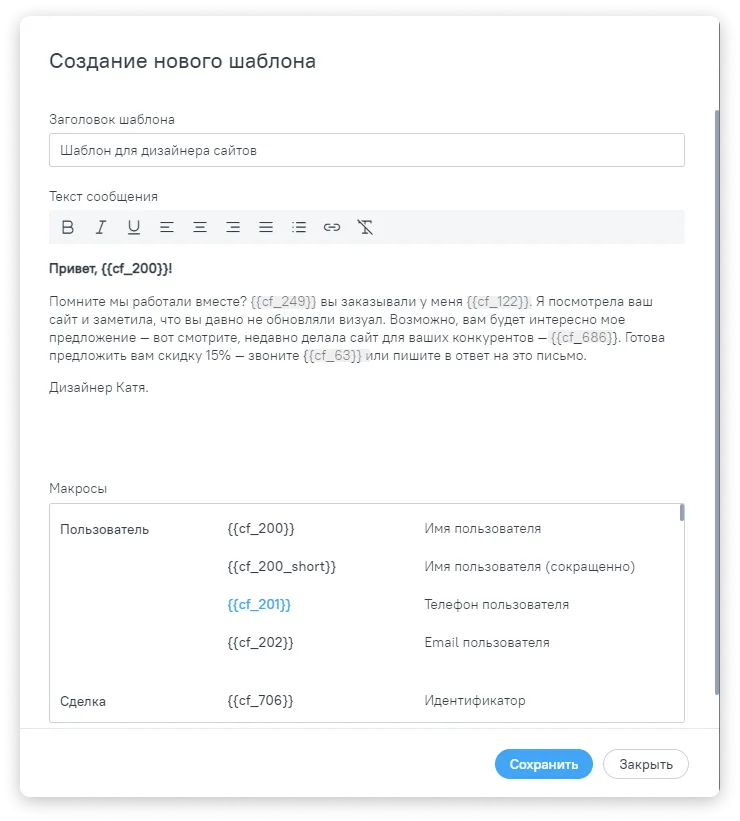The image size is (740, 821).
Task: Align message text to the left
Action: pyautogui.click(x=167, y=227)
